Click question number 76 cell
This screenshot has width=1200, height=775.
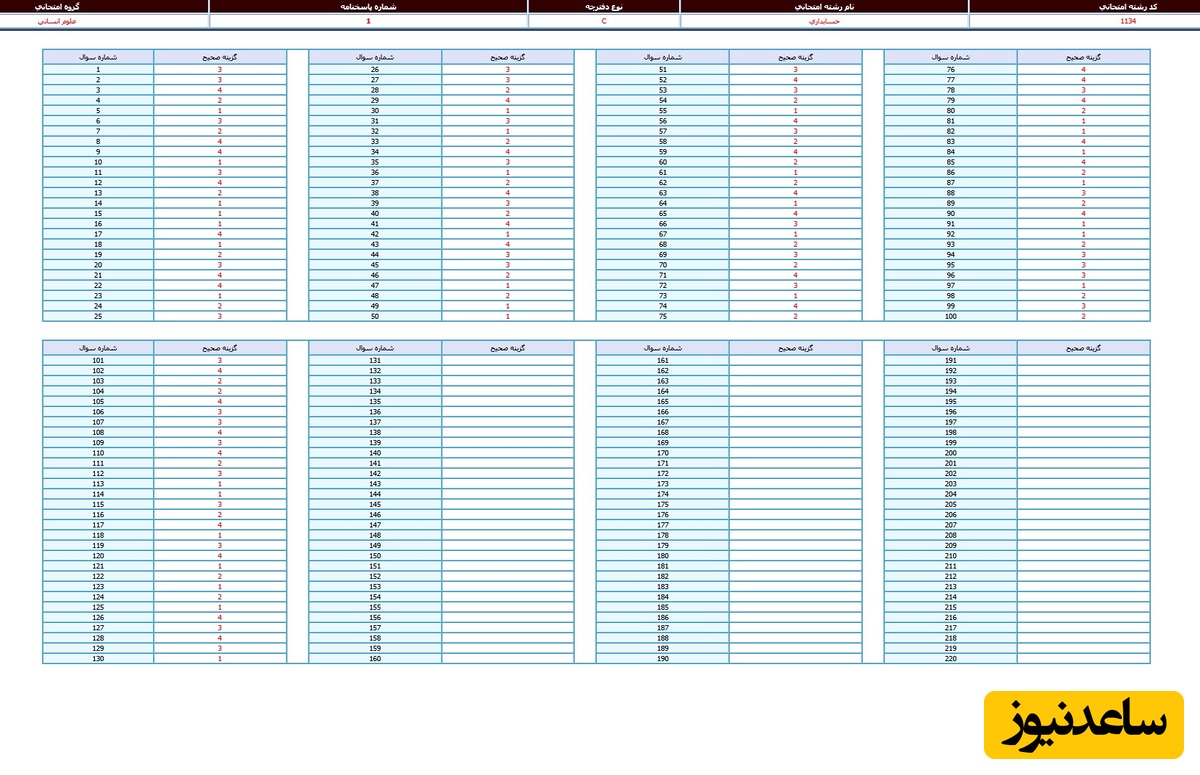tap(950, 70)
